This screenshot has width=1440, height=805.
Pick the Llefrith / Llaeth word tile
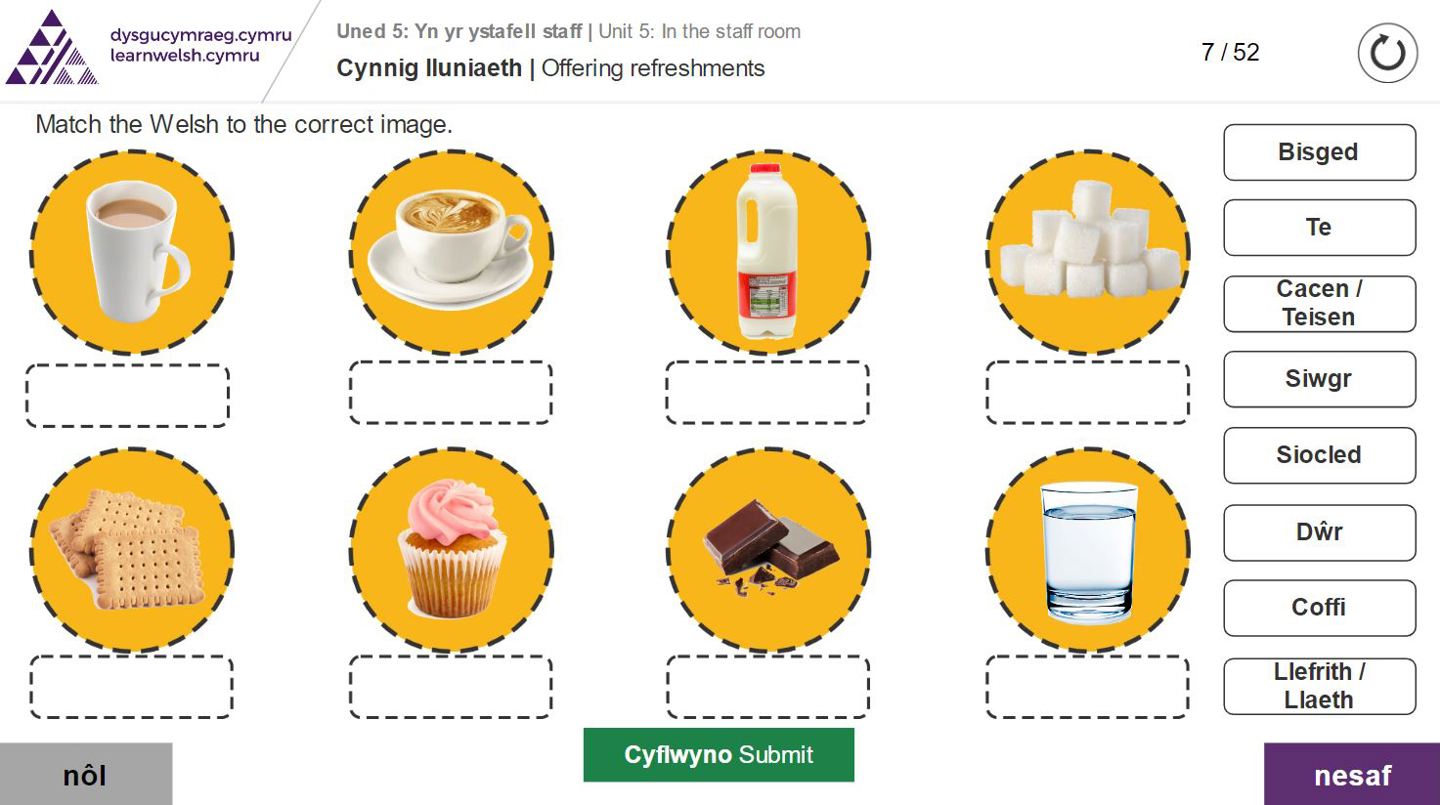pos(1319,686)
